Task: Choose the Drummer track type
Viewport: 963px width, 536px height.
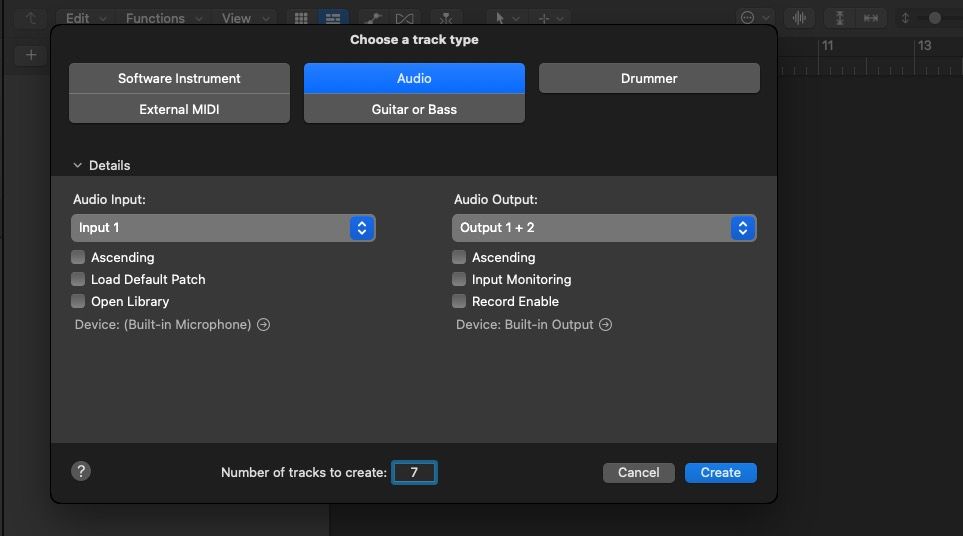Action: pos(649,78)
